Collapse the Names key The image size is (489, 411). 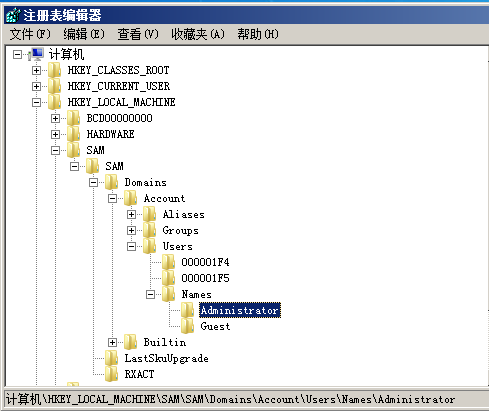coord(150,294)
